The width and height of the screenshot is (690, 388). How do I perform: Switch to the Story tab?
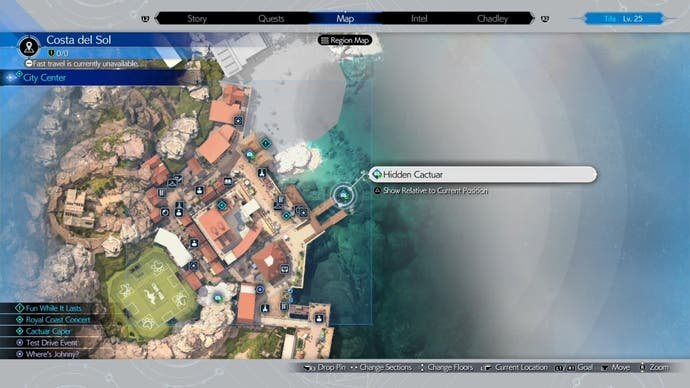click(197, 18)
